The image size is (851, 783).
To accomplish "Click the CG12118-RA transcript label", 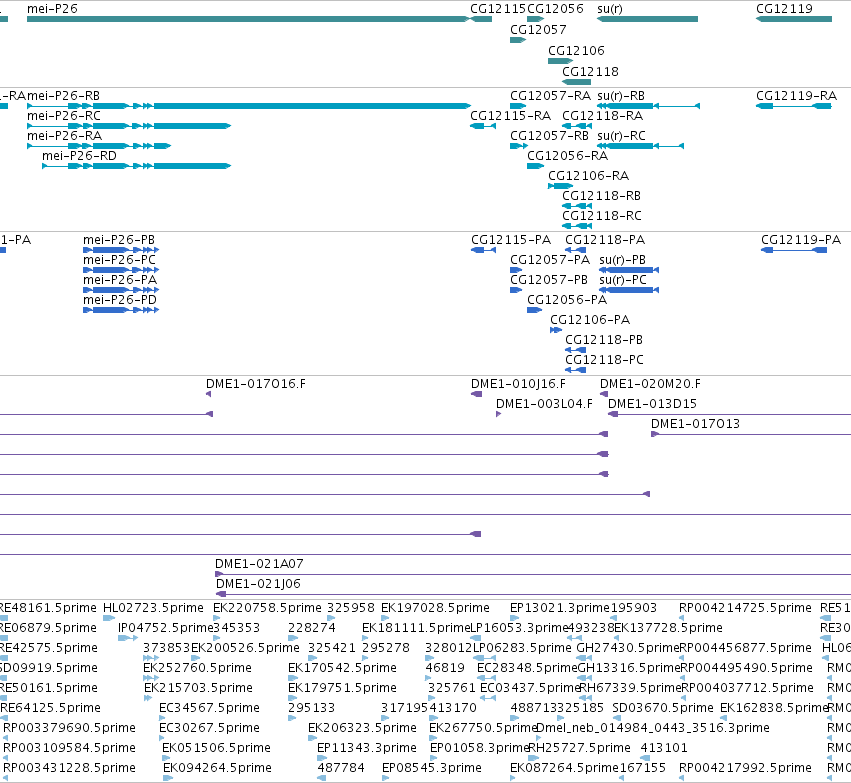I will [602, 116].
